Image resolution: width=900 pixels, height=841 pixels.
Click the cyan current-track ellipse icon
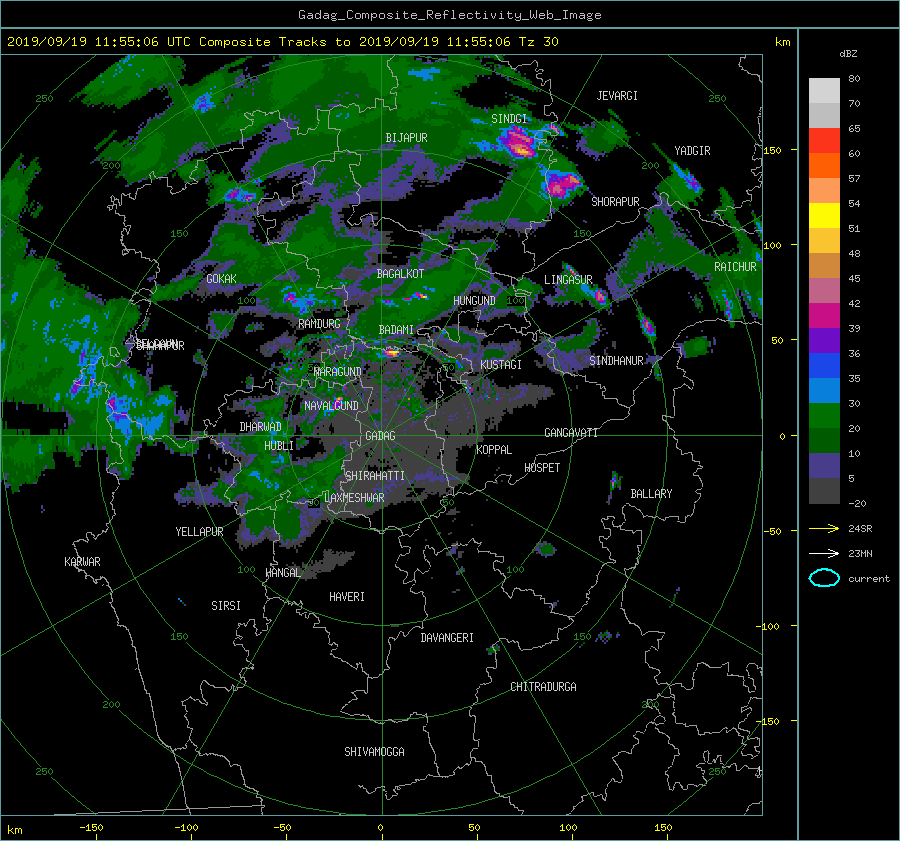click(824, 578)
